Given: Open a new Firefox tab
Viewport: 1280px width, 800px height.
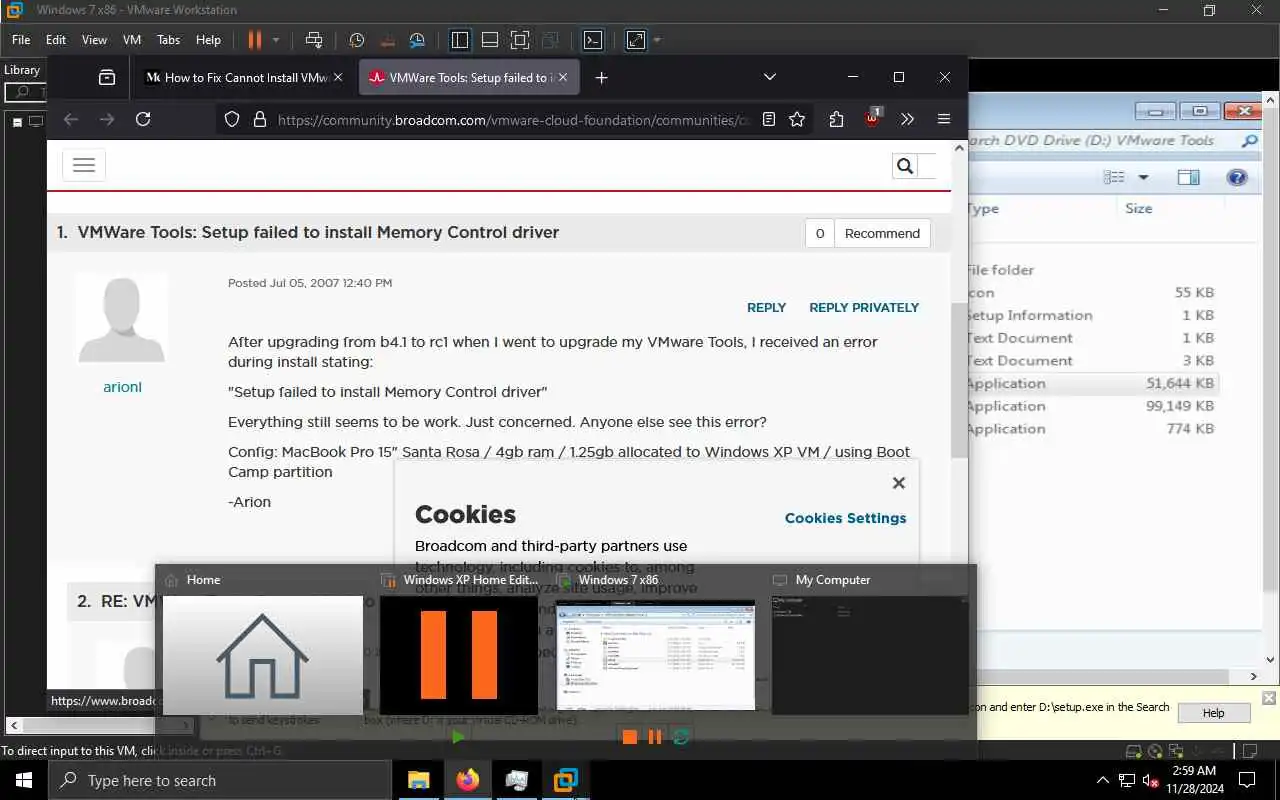Looking at the screenshot, I should click(601, 77).
